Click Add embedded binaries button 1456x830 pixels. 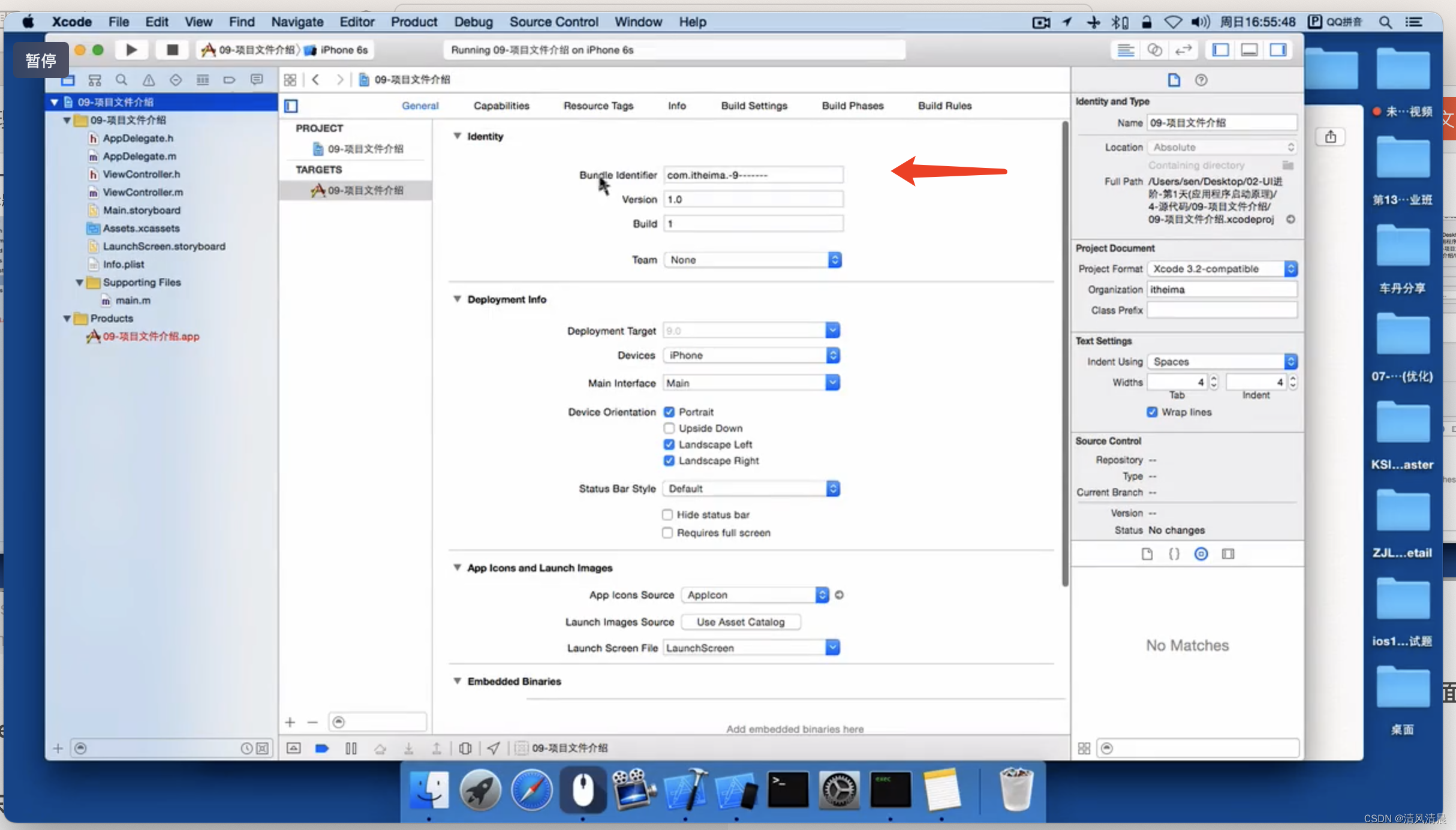[x=290, y=722]
